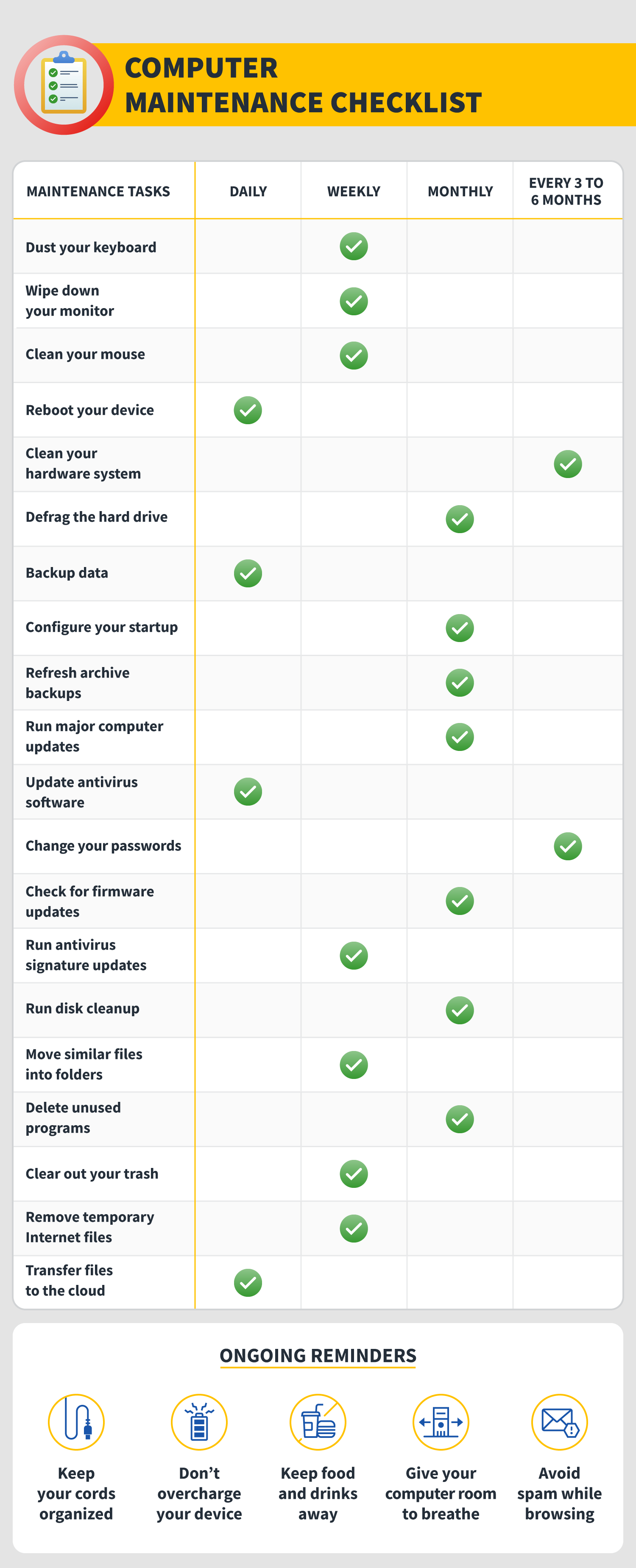Click the Computer Maintenance Checklist title banner

(304, 85)
